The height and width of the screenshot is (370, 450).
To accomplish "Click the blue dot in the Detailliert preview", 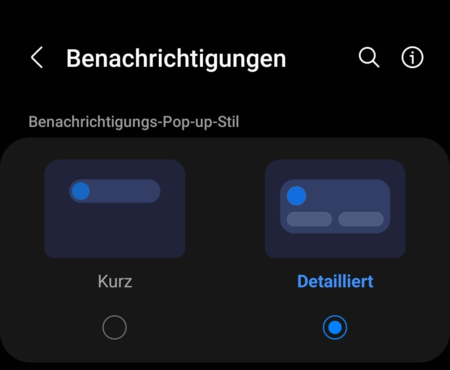I will pyautogui.click(x=296, y=196).
